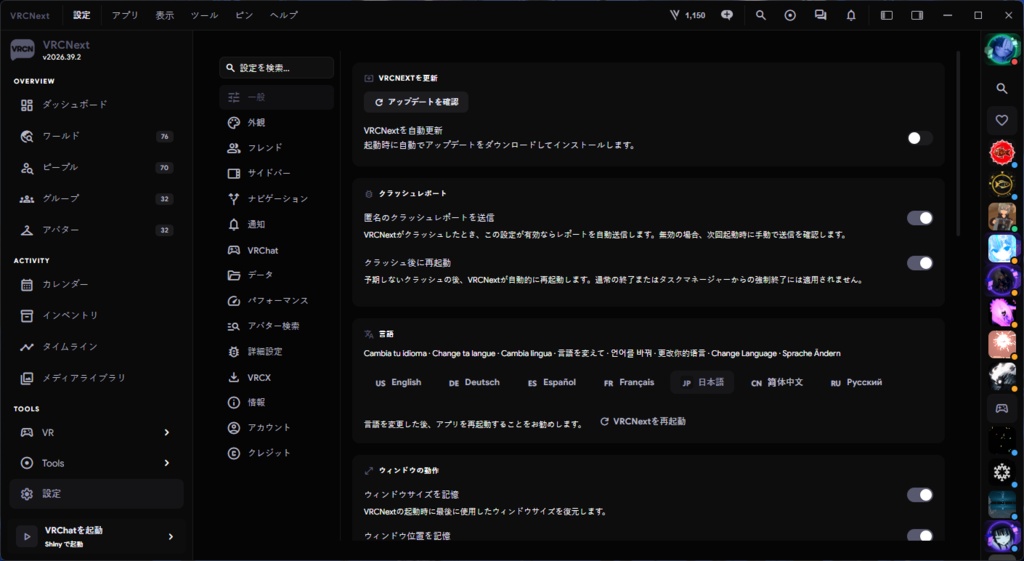
Task: Select クレジット settings category
Action: tap(276, 453)
